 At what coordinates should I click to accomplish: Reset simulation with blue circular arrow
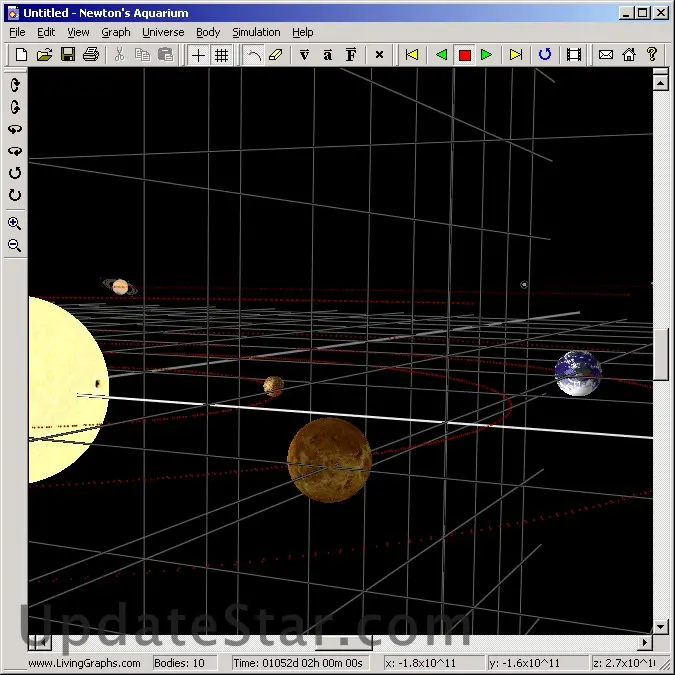pyautogui.click(x=545, y=55)
